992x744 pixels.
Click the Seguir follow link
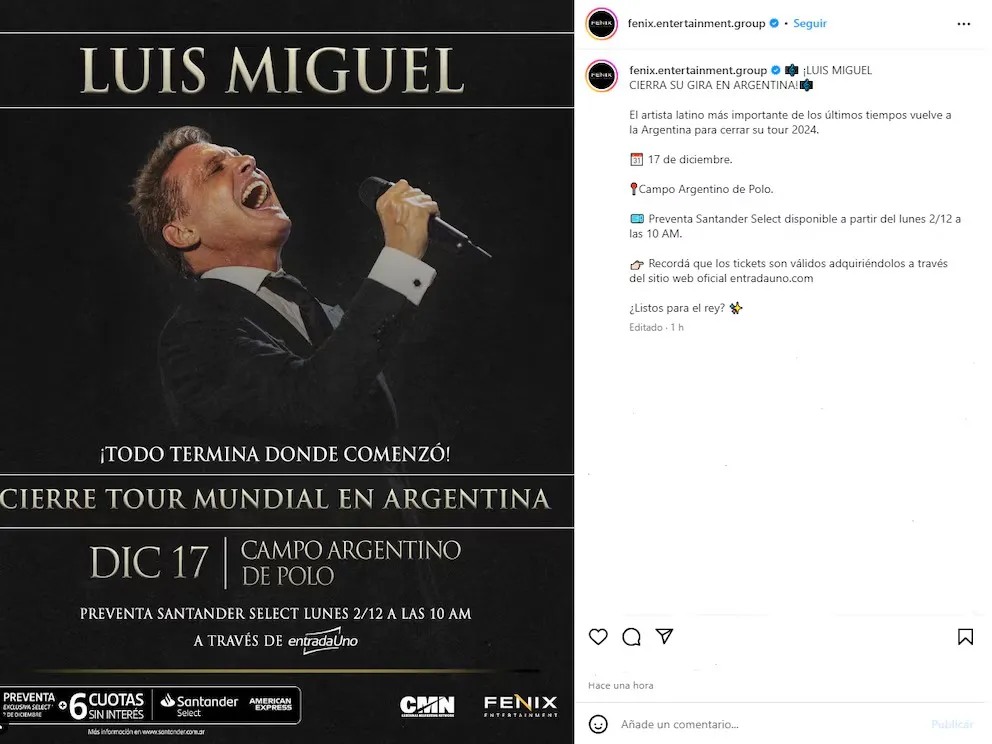[x=810, y=23]
